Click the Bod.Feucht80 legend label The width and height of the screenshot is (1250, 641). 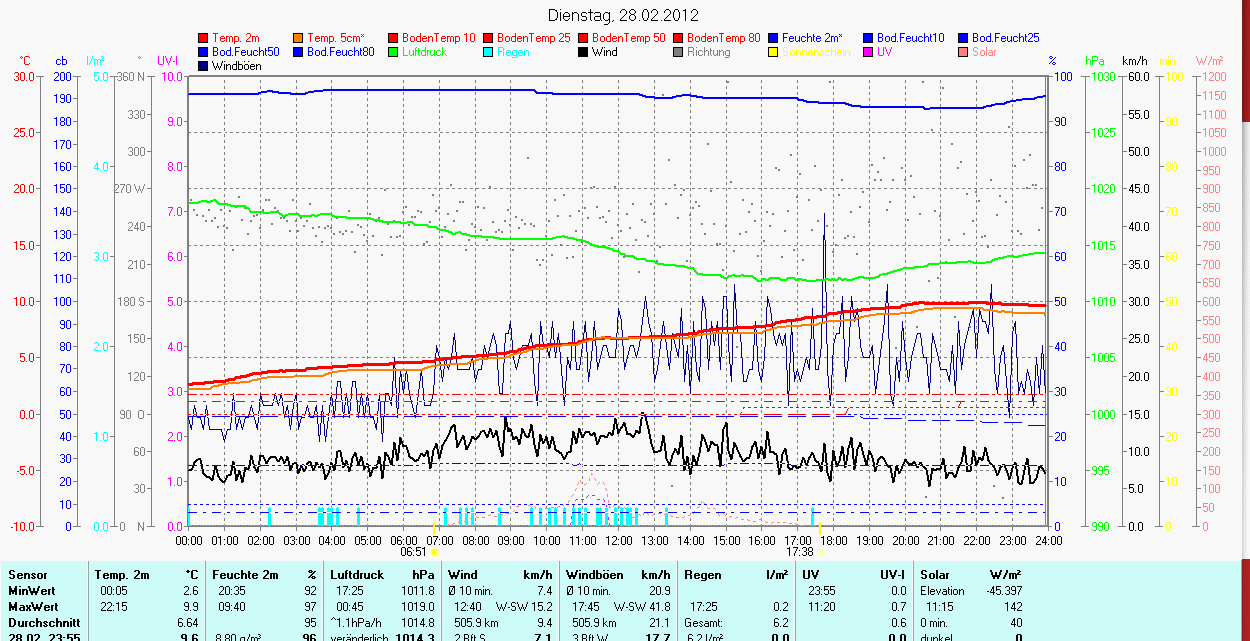tap(340, 52)
